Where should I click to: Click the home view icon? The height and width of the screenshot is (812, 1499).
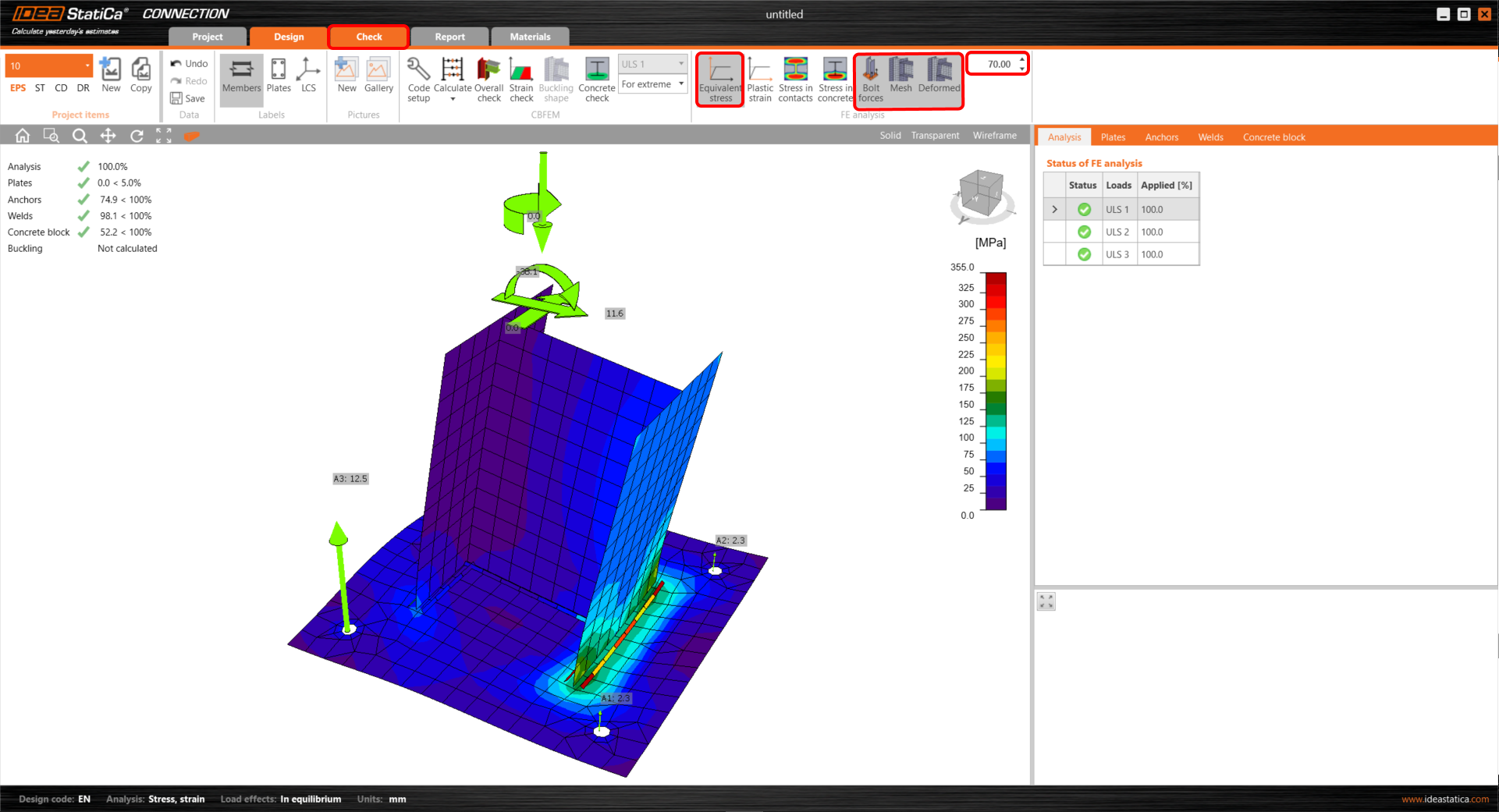pyautogui.click(x=23, y=136)
